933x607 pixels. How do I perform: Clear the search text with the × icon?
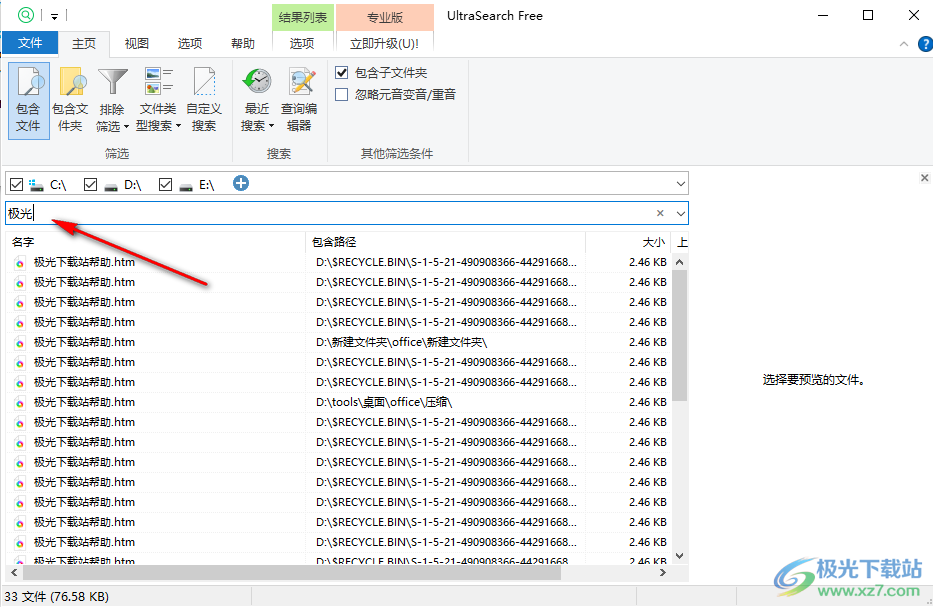[659, 213]
